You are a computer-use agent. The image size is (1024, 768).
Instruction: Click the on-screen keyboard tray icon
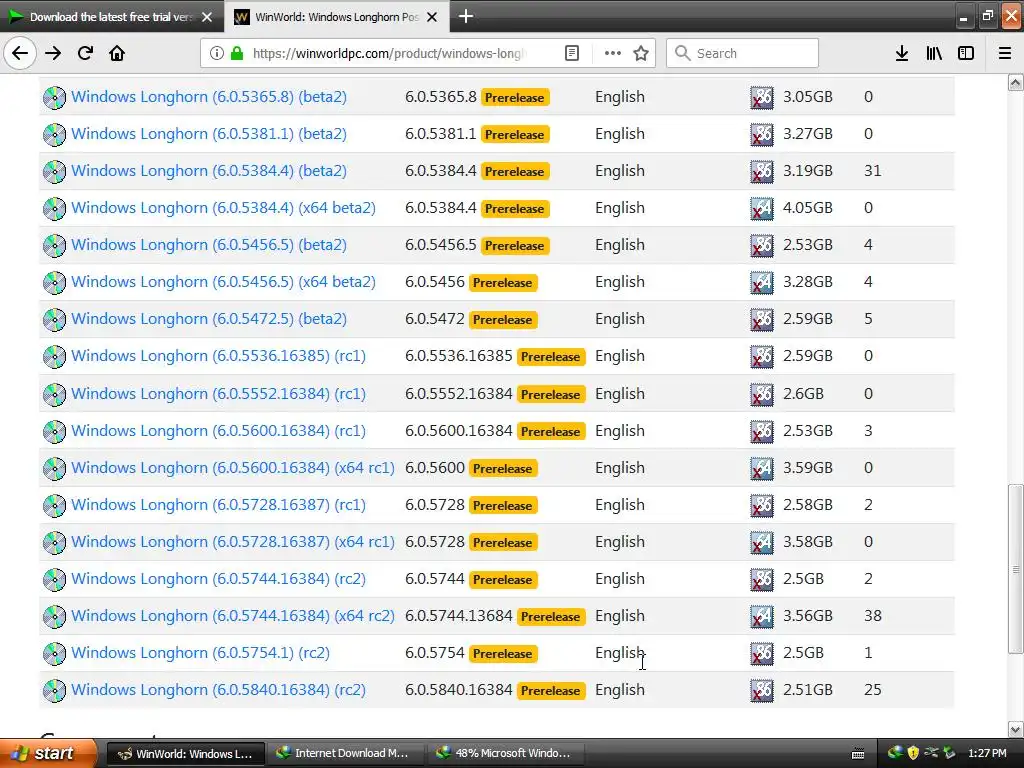tap(858, 754)
